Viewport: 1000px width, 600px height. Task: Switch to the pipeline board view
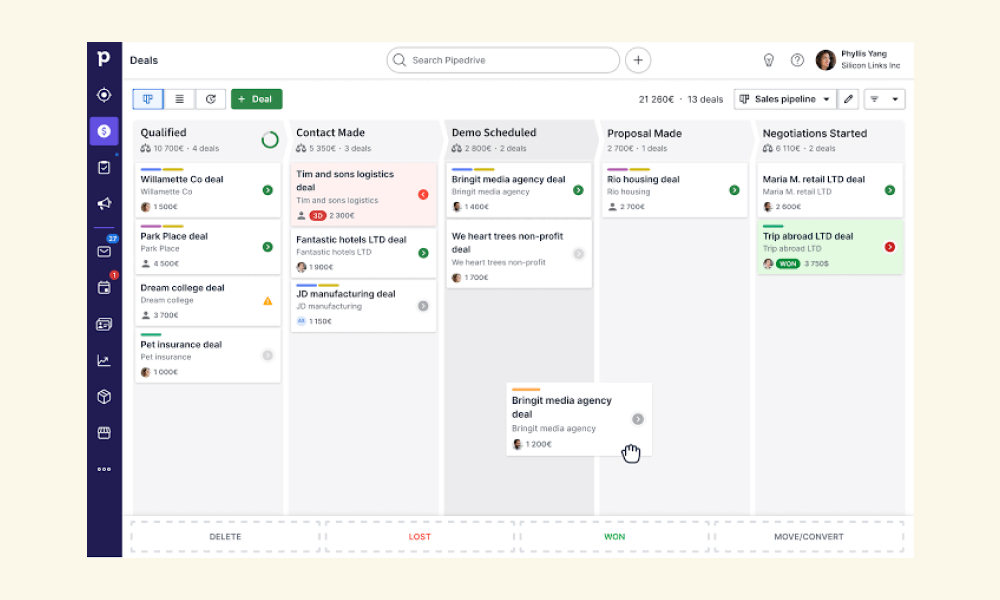148,99
